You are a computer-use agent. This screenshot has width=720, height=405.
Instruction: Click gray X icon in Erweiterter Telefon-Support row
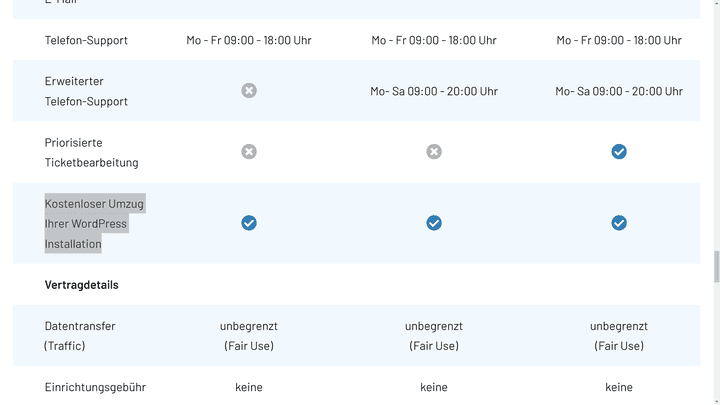pyautogui.click(x=249, y=90)
